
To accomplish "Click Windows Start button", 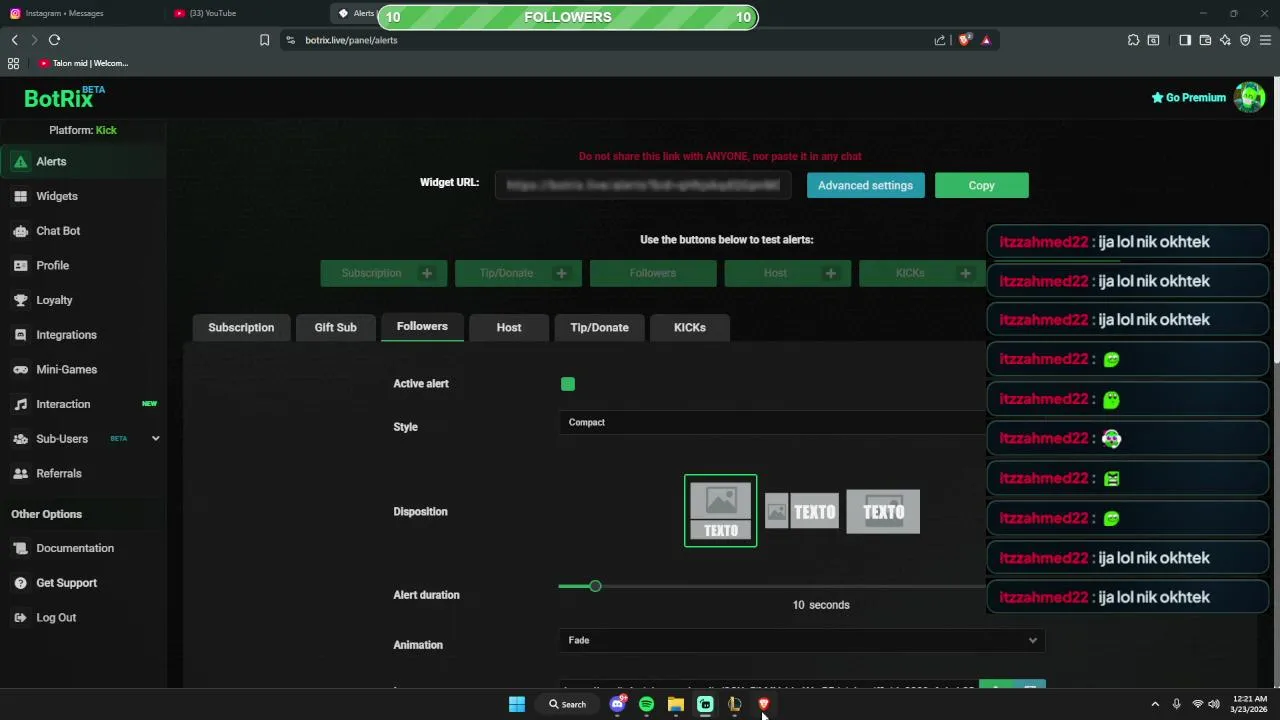I will [x=517, y=704].
